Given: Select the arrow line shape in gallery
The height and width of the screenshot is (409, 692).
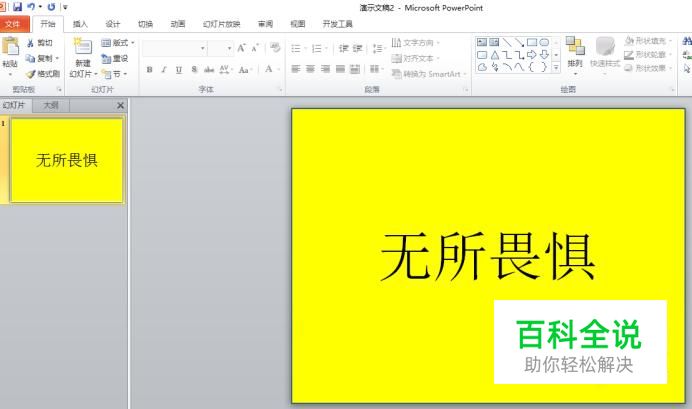Looking at the screenshot, I should coord(519,42).
